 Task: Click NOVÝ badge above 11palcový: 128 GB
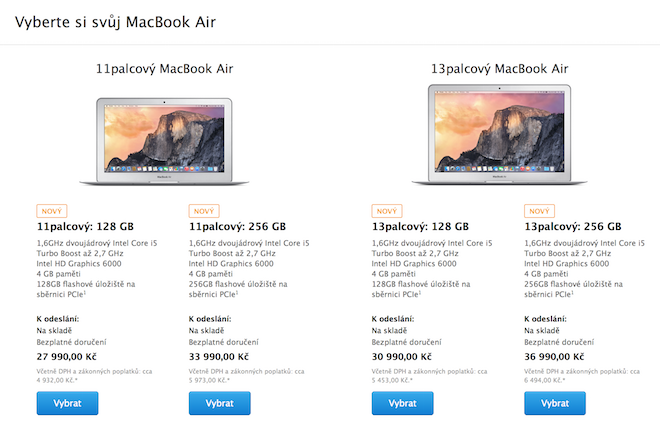click(x=51, y=211)
